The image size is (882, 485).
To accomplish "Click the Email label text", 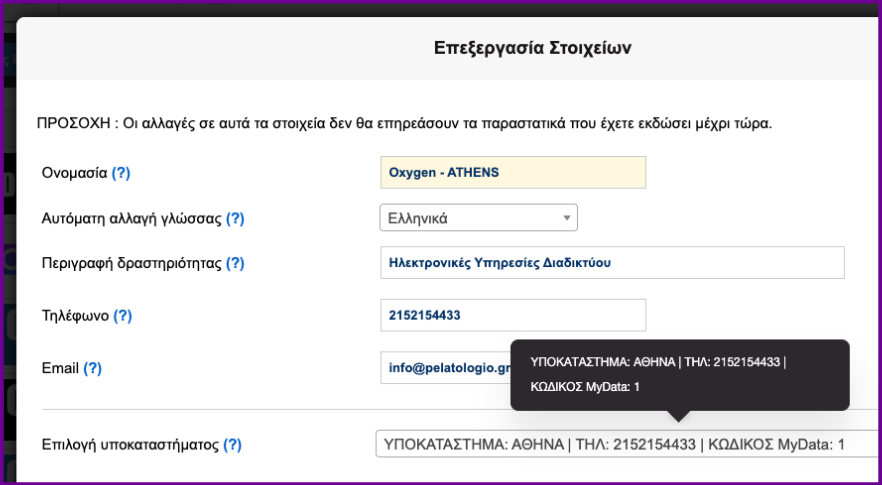I will (60, 368).
